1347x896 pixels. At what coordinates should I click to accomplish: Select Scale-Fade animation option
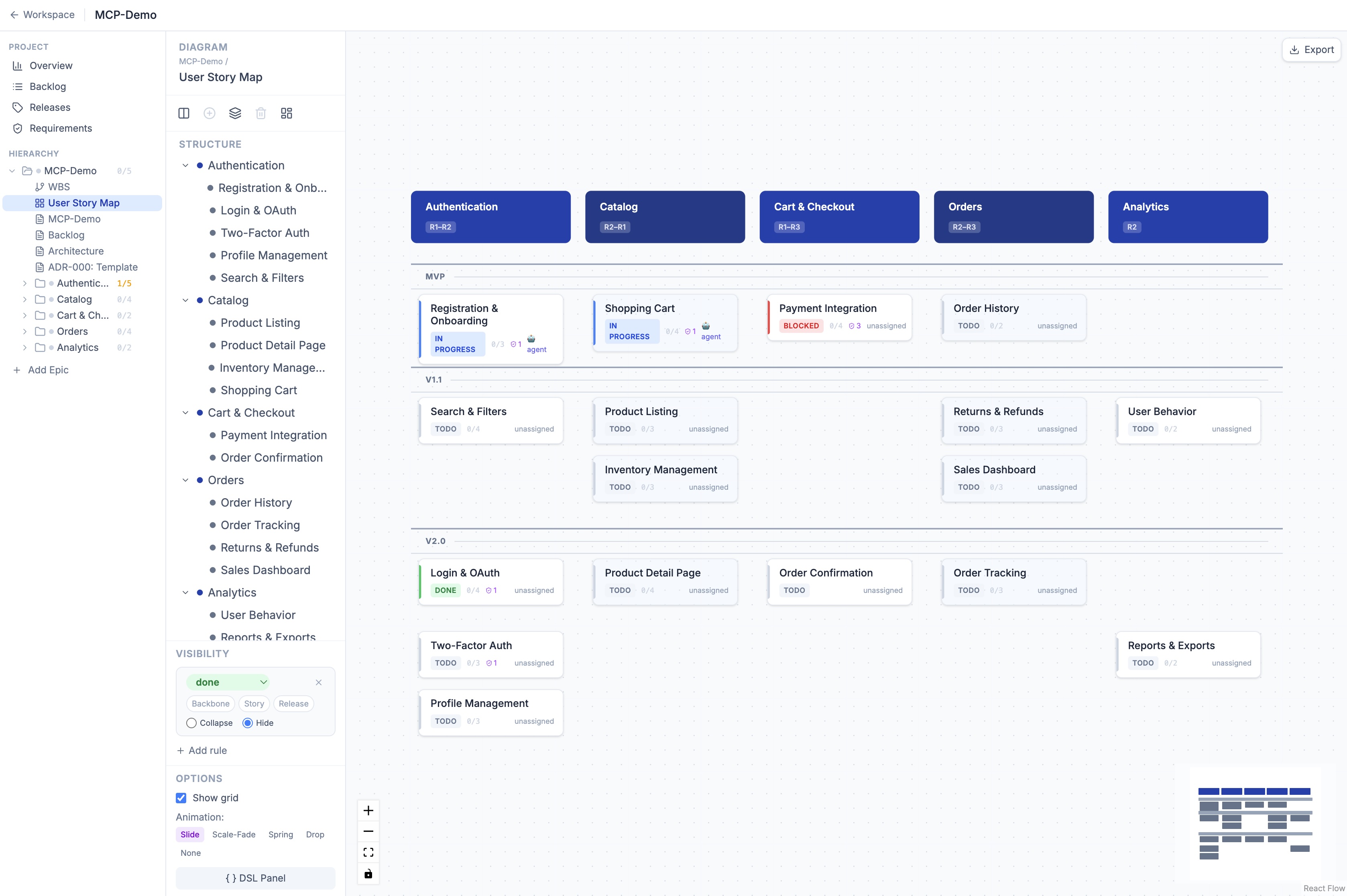pyautogui.click(x=234, y=834)
